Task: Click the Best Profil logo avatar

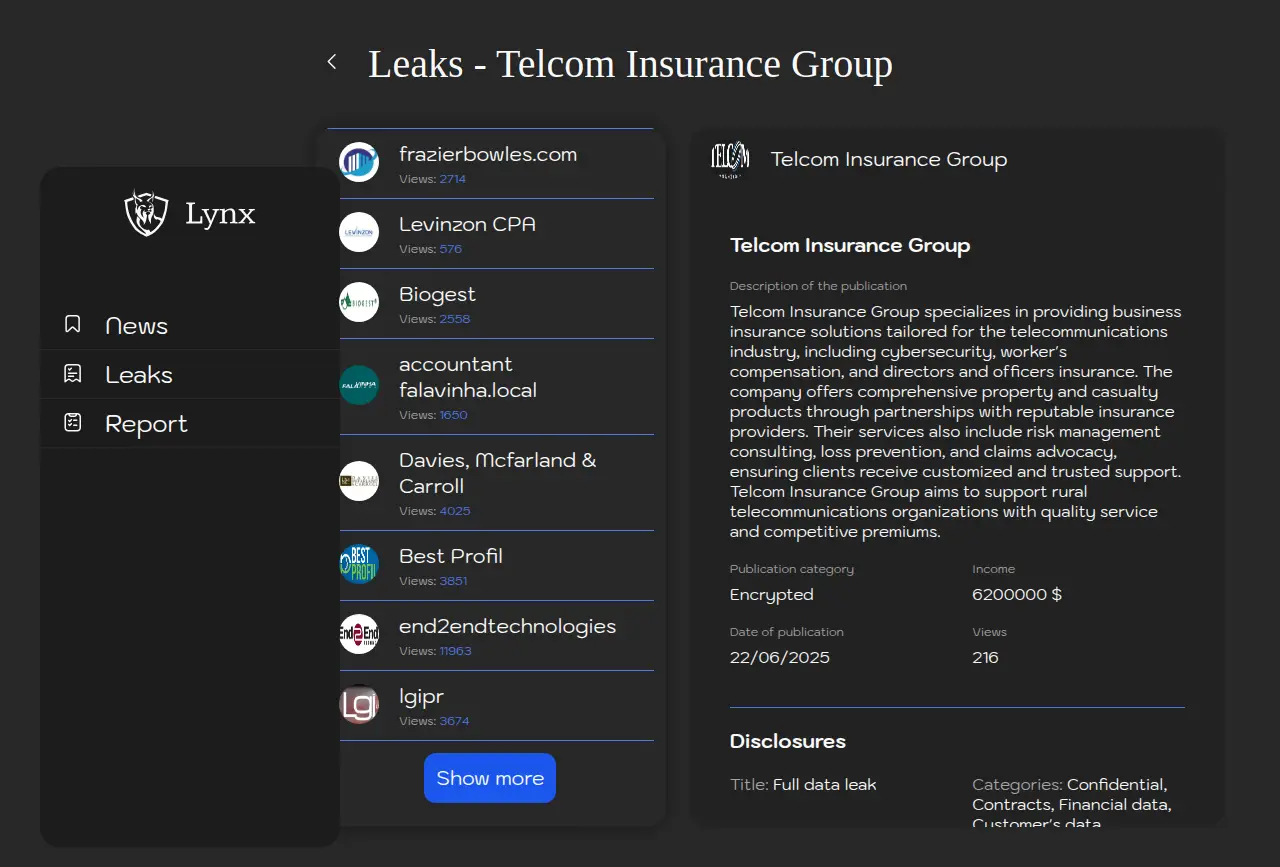Action: pos(359,564)
